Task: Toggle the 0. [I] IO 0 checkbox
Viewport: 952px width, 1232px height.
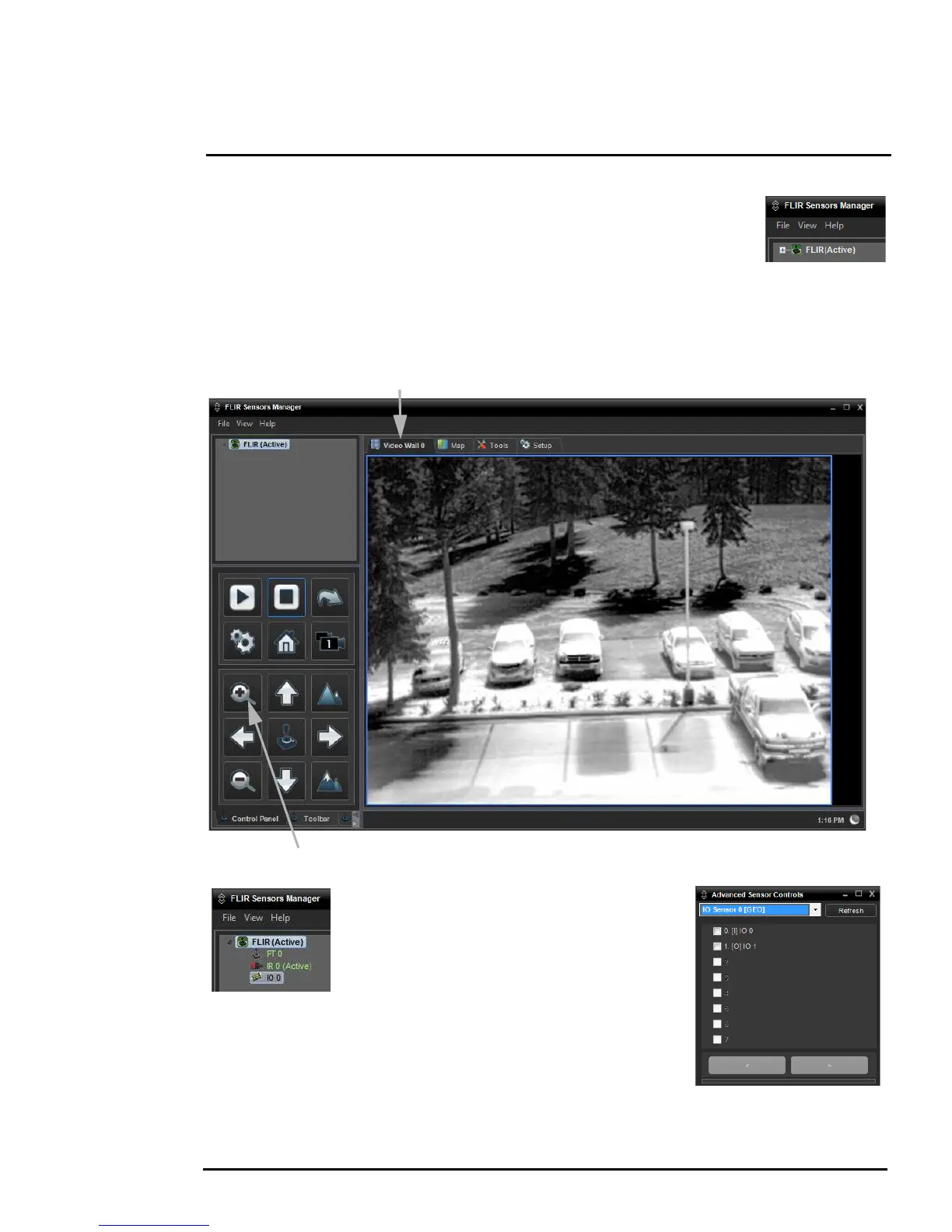Action: click(x=717, y=931)
